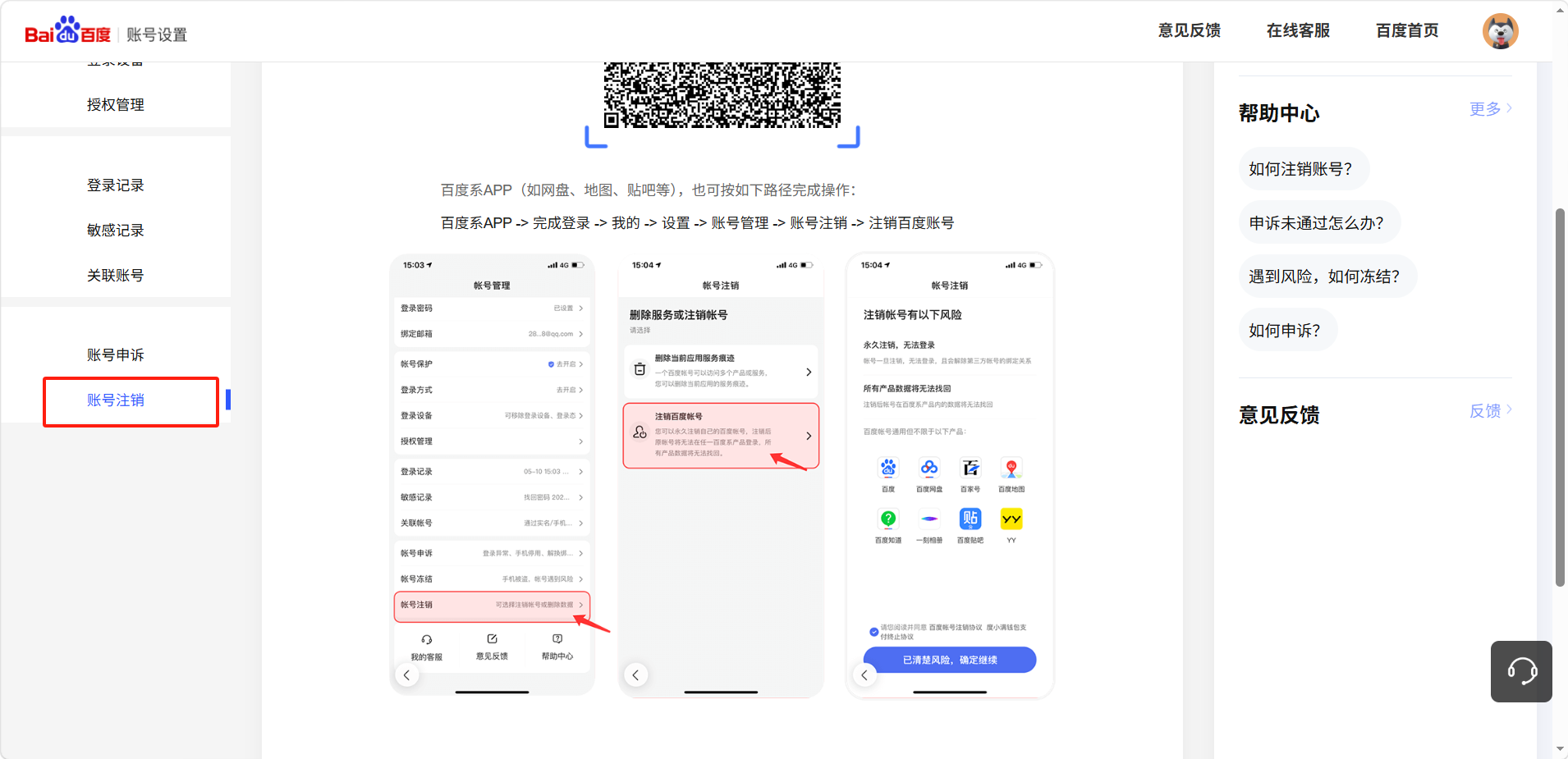Click the Baidu logo
1568x759 pixels.
click(67, 31)
